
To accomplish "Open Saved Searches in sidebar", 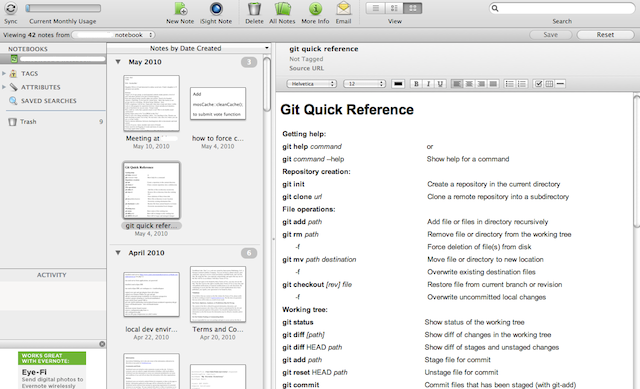I will [x=49, y=101].
